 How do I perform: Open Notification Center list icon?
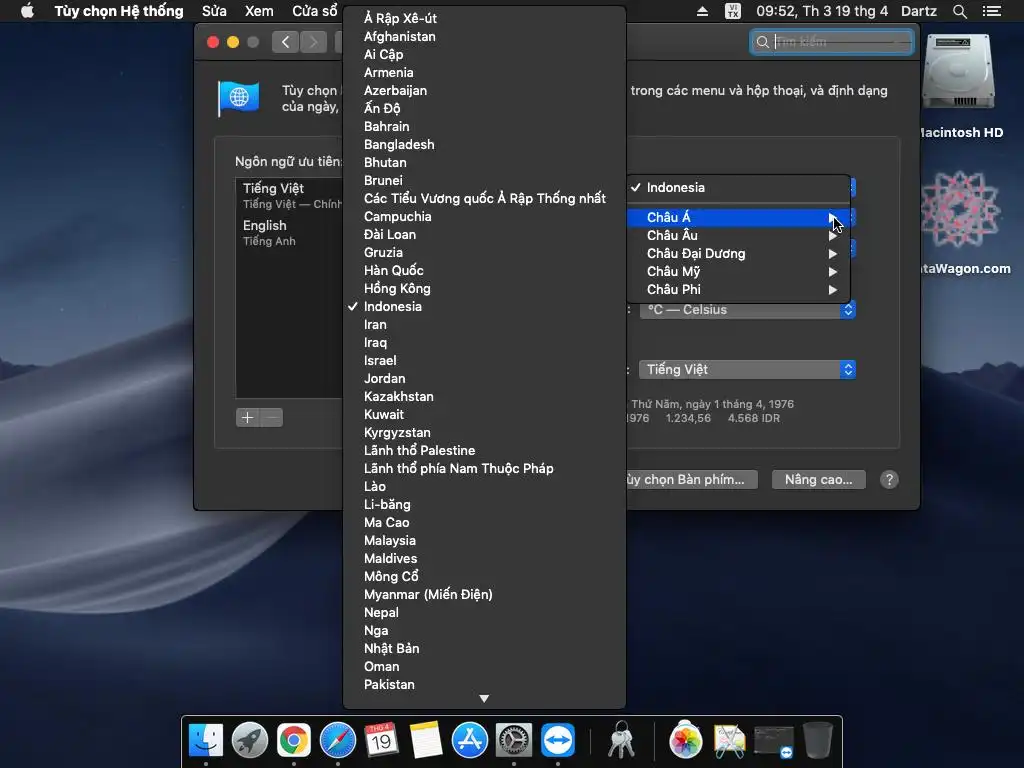pyautogui.click(x=992, y=11)
